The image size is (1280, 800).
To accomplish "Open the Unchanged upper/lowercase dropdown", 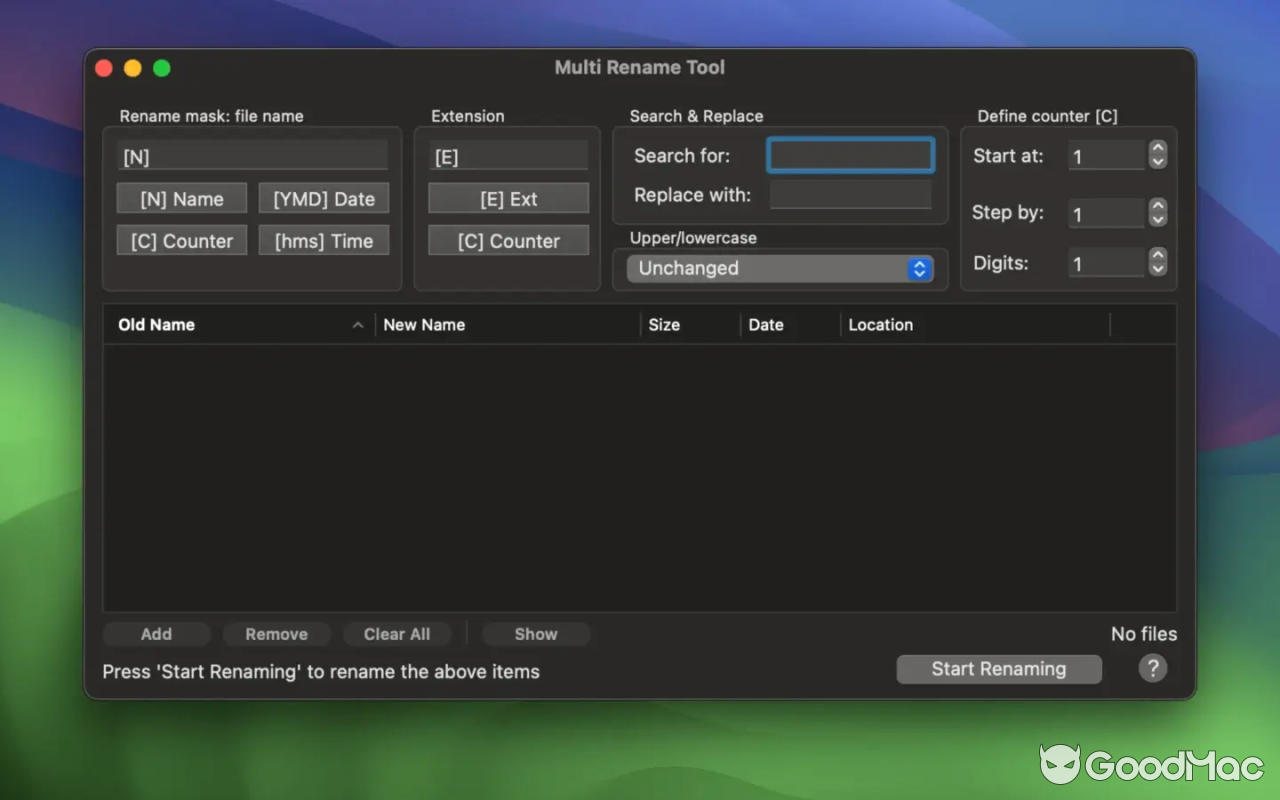I will pyautogui.click(x=780, y=268).
